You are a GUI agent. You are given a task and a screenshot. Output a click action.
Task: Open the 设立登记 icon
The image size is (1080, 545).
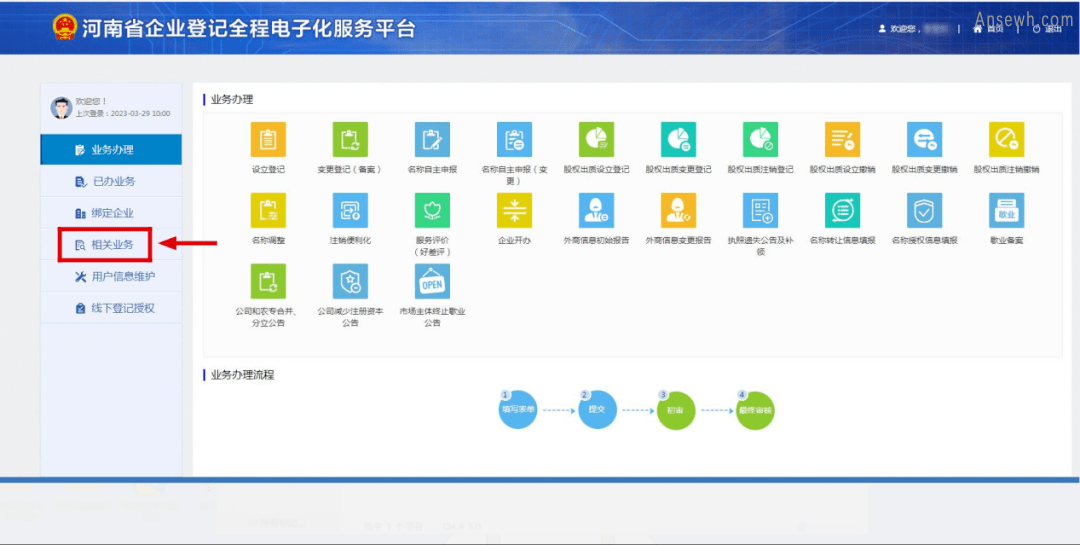268,140
